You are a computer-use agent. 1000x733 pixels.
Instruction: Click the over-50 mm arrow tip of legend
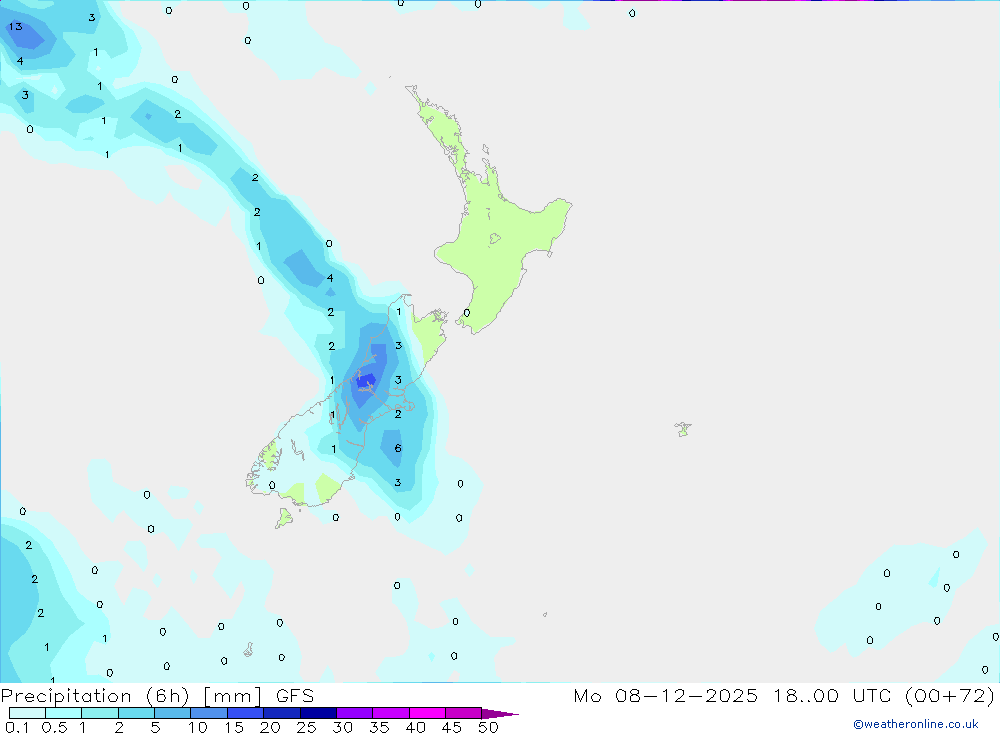[x=499, y=713]
